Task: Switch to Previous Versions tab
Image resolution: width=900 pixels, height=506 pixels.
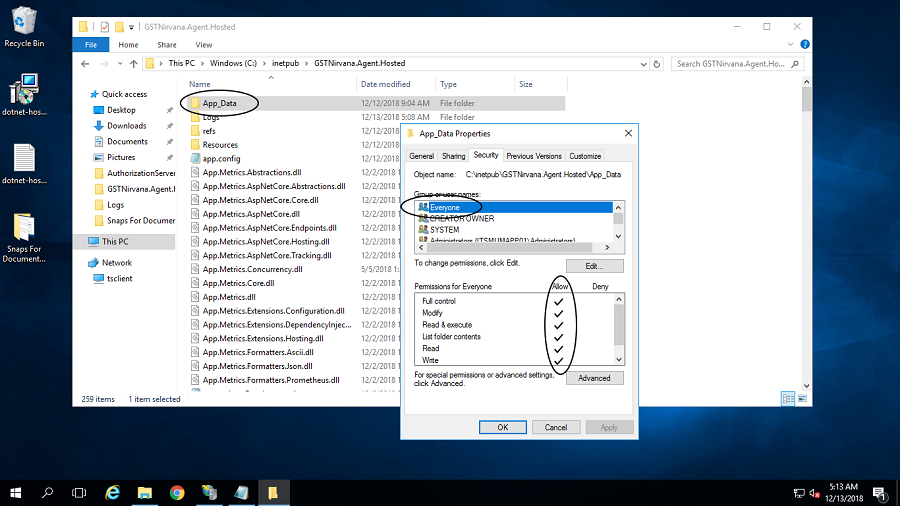Action: (534, 156)
